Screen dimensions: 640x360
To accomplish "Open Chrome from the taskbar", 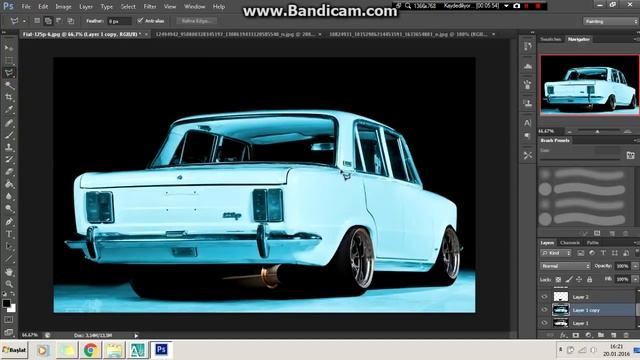I will [x=91, y=350].
